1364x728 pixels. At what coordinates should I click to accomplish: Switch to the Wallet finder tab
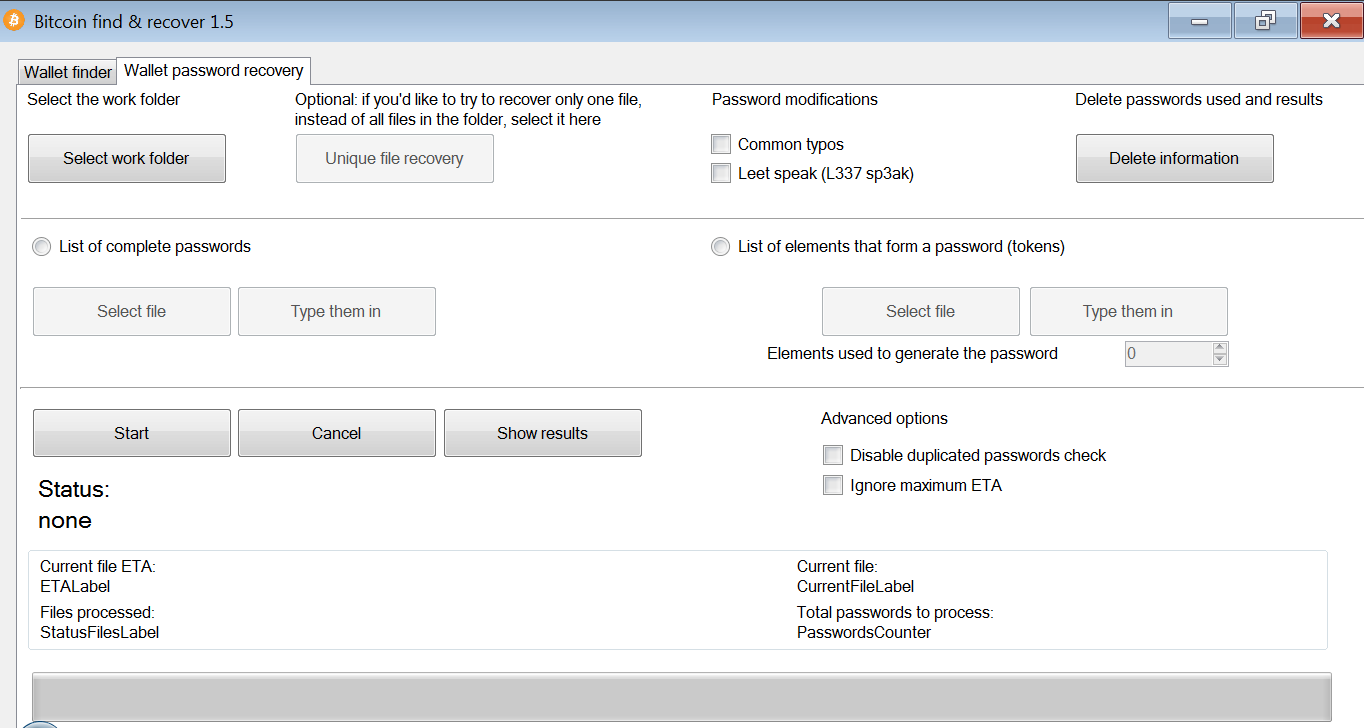(x=68, y=72)
